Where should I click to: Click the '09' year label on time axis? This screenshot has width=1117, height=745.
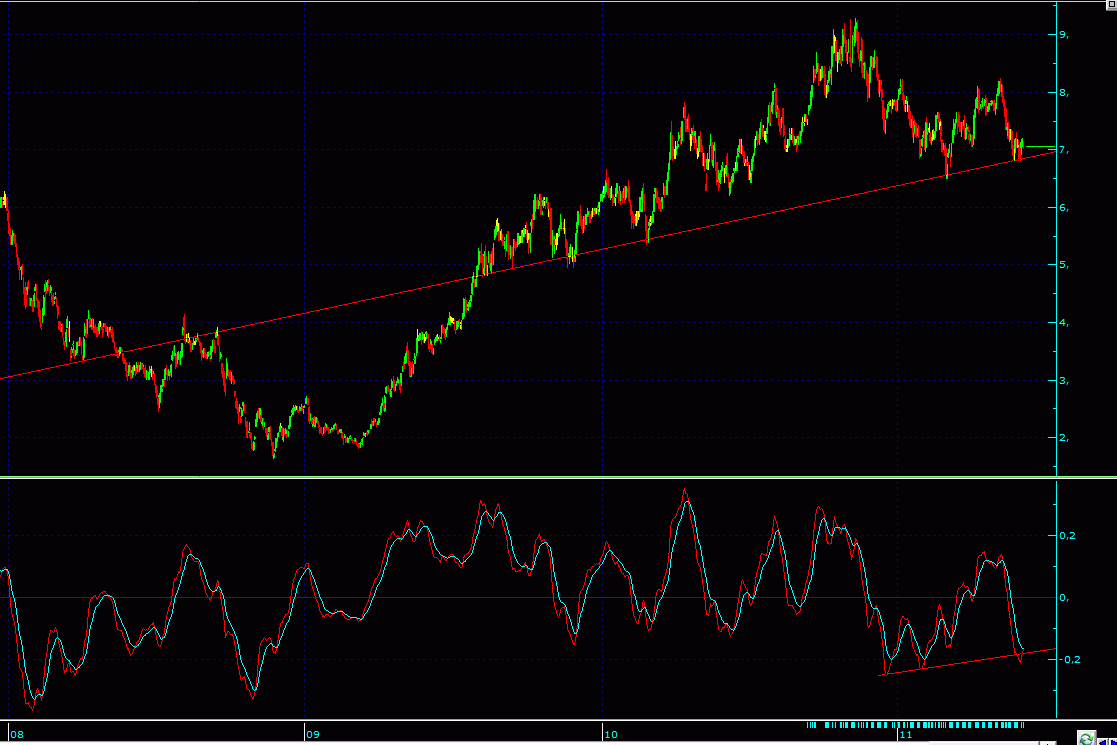click(312, 734)
